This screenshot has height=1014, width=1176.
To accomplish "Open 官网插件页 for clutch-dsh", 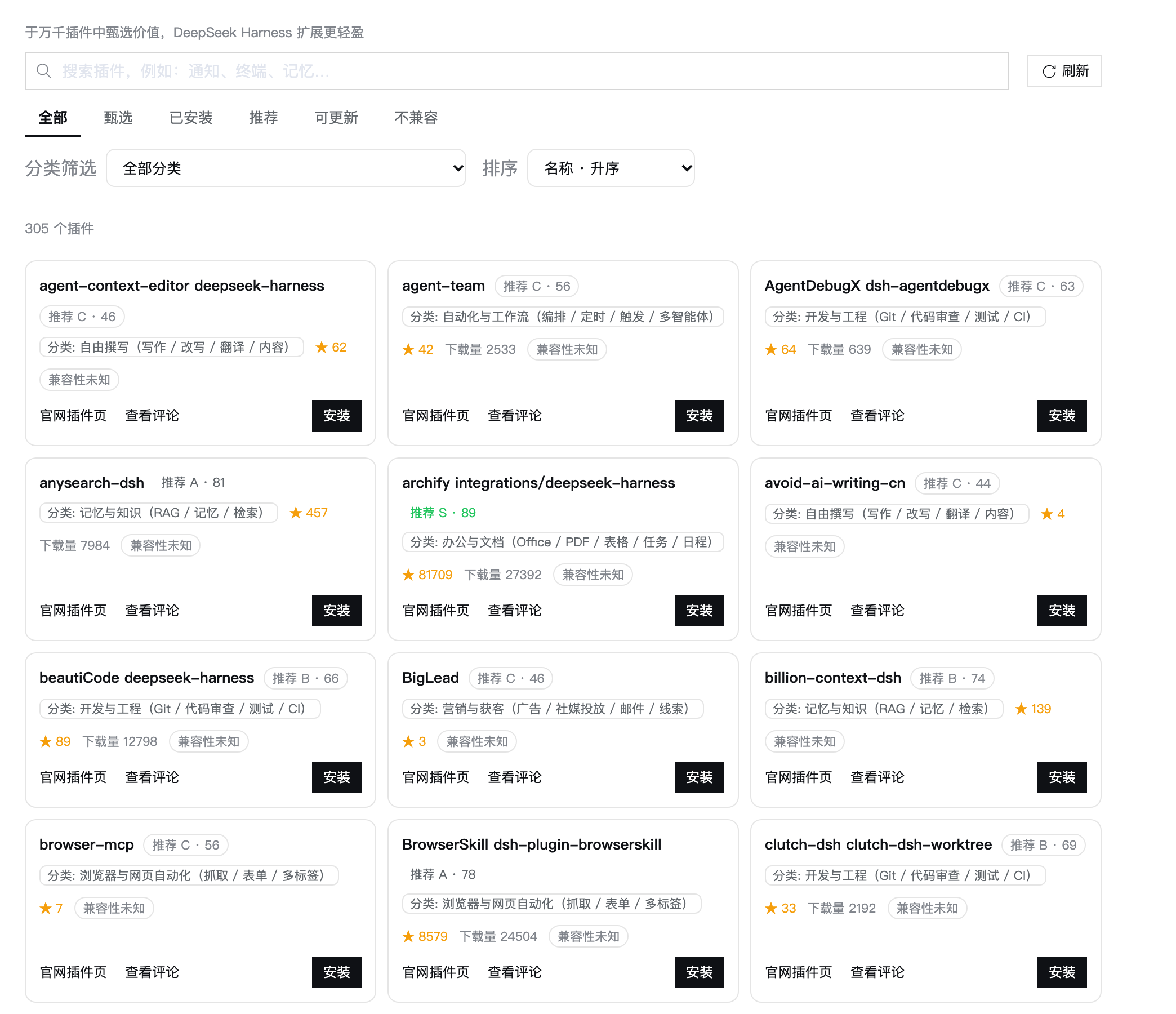I will [x=799, y=972].
